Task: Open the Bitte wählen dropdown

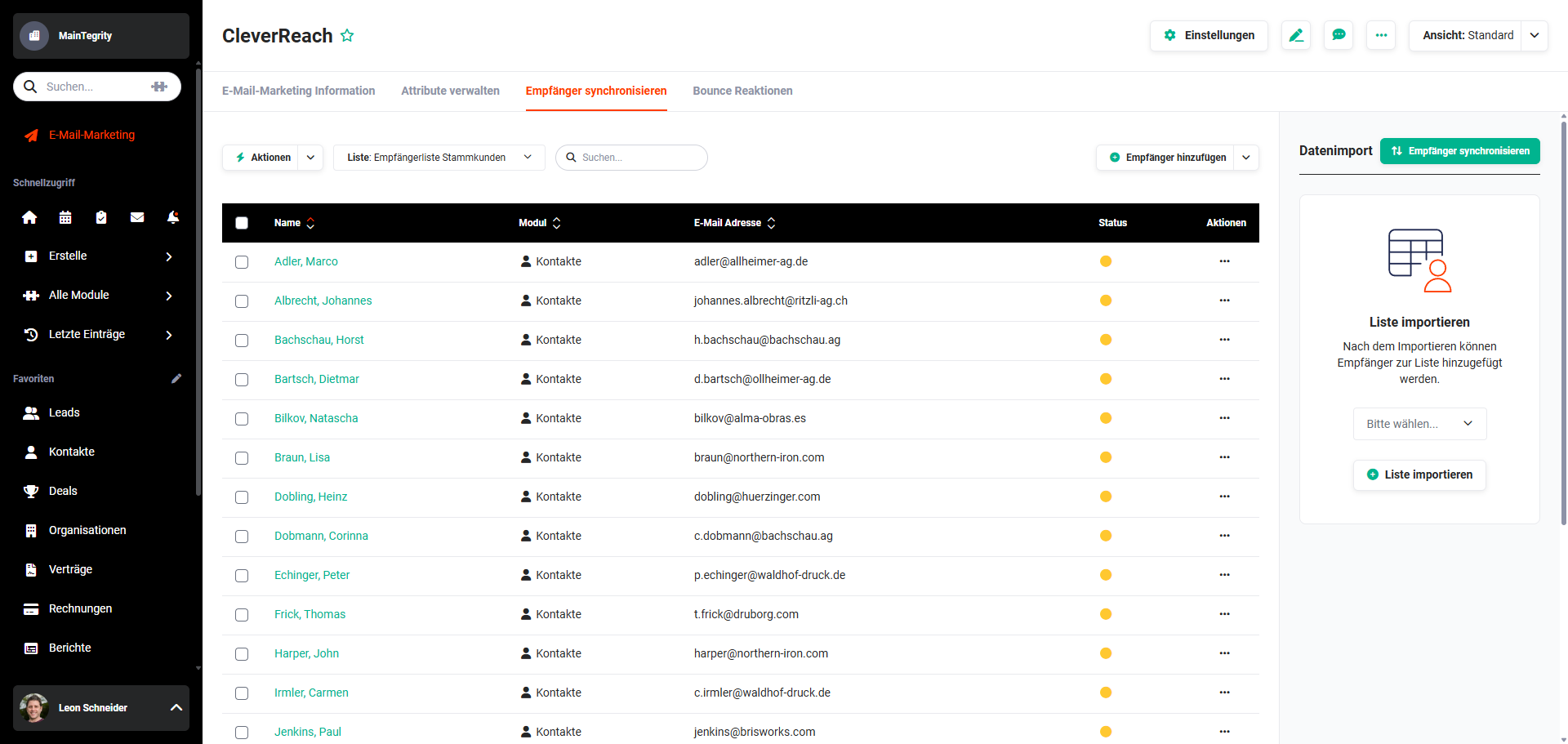Action: tap(1419, 424)
